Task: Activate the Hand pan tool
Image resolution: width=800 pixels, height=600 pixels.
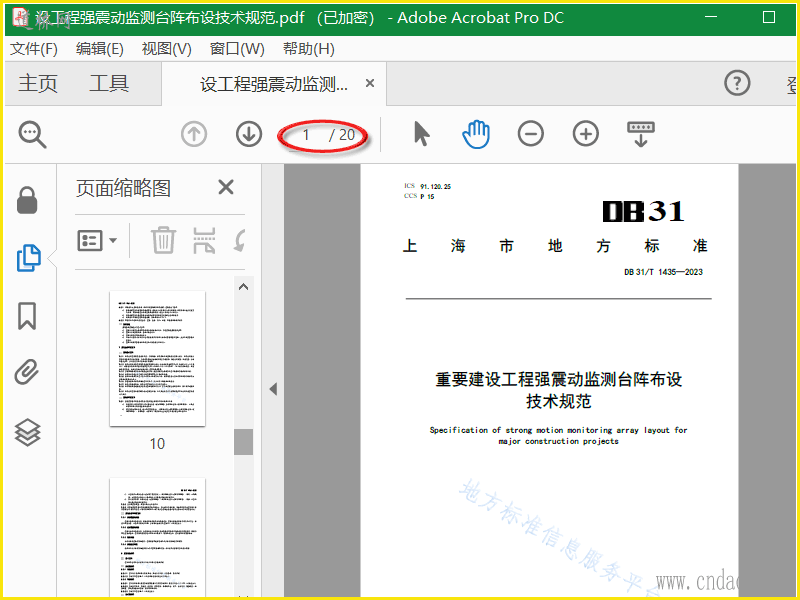Action: point(476,134)
